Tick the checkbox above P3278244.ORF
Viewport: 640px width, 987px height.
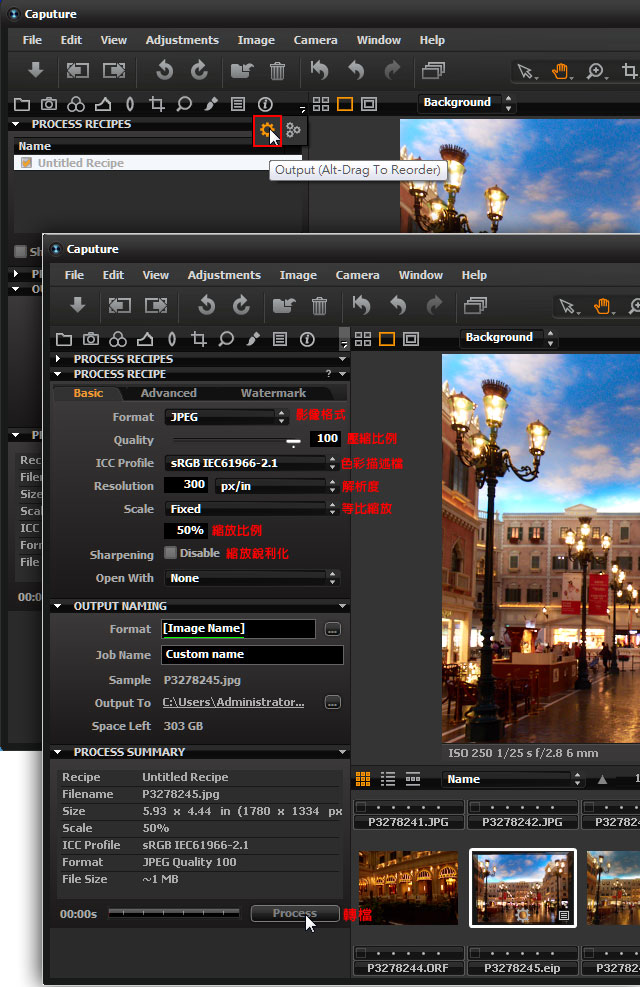(x=361, y=952)
